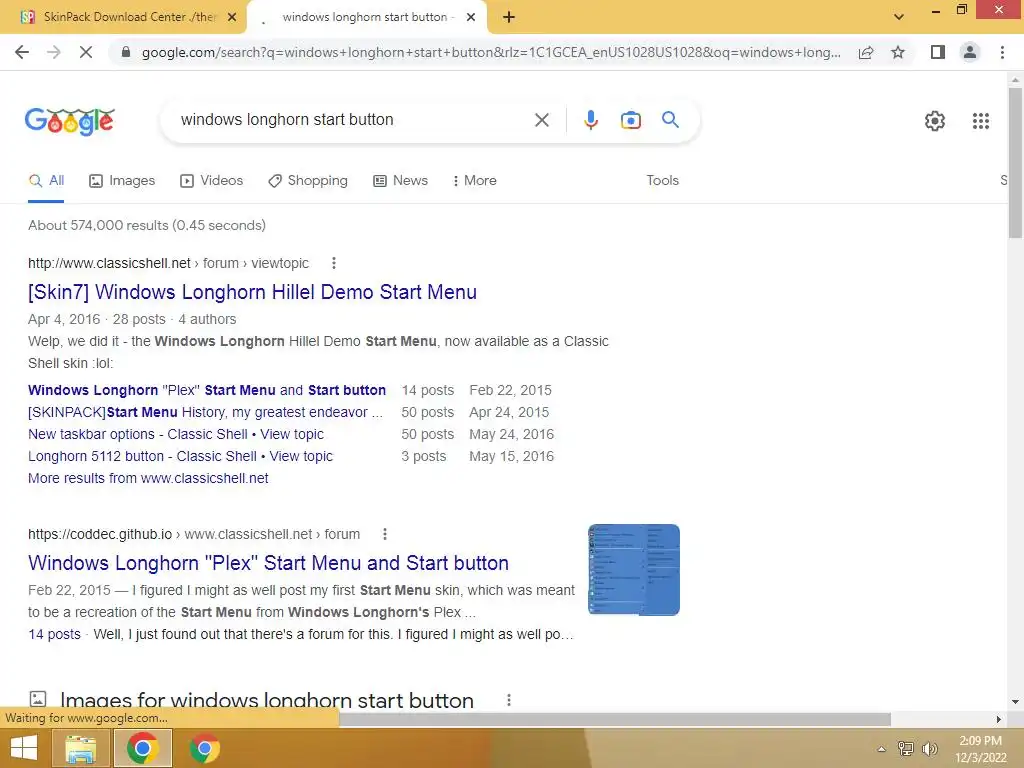Open the Windows Start button
Viewport: 1024px width, 768px height.
point(24,748)
